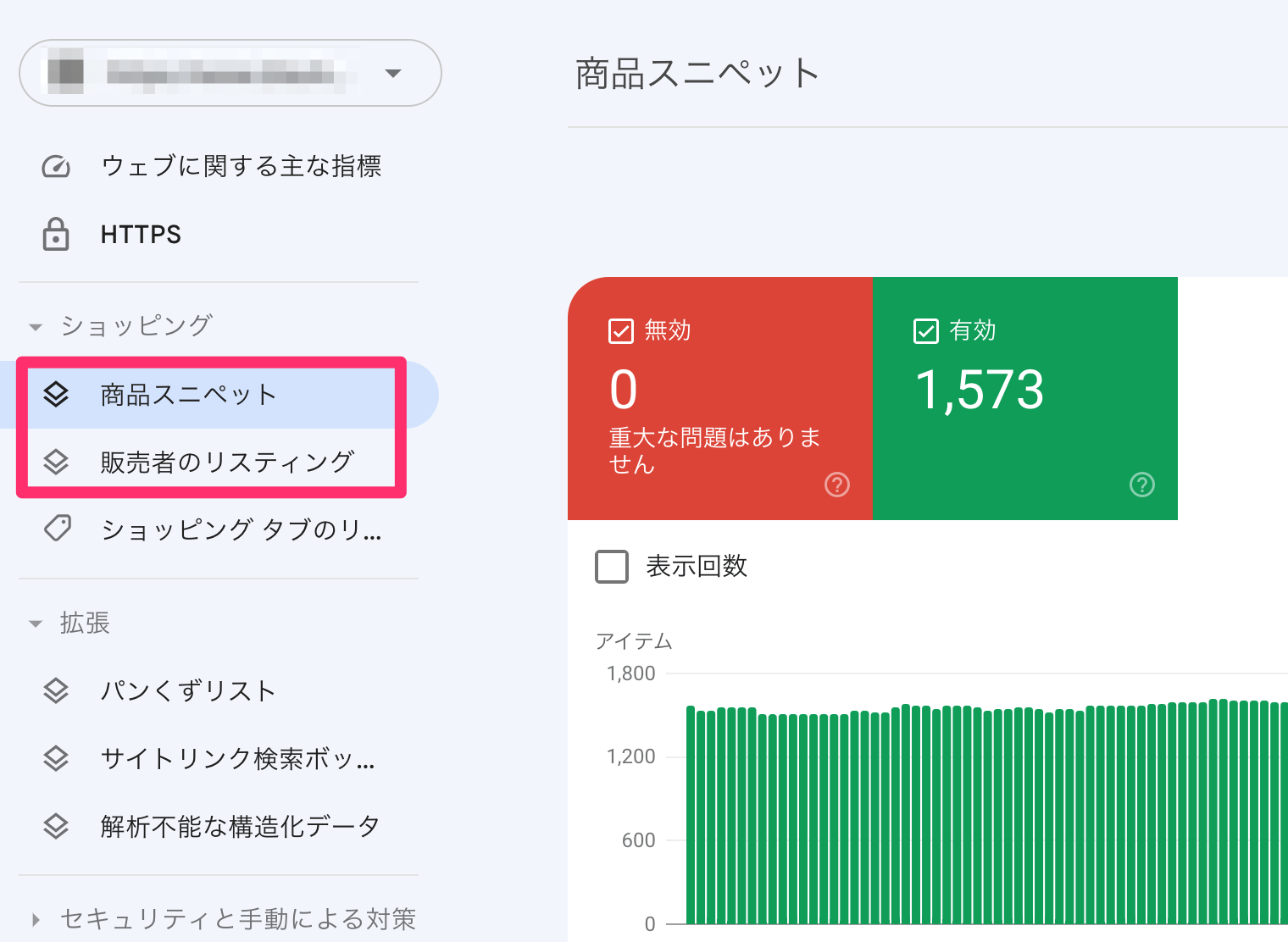The image size is (1288, 942).
Task: Click the HTTPS padlock icon
Action: coord(56,234)
